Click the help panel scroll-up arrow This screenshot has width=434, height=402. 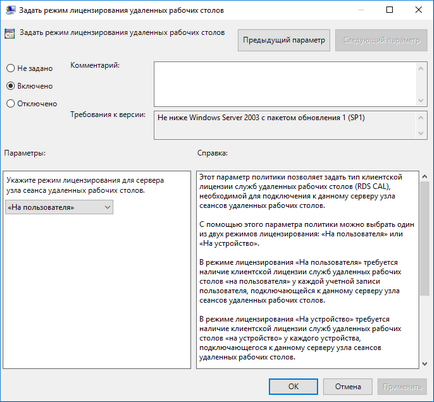pos(424,176)
